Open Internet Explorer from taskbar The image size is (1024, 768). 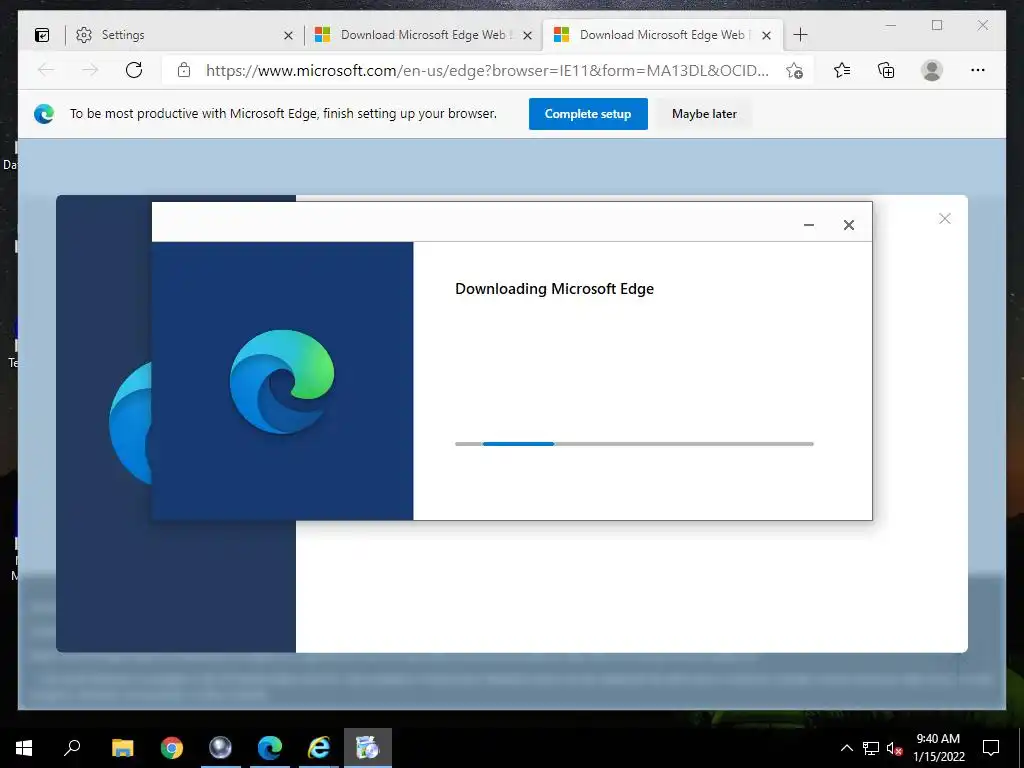[319, 748]
